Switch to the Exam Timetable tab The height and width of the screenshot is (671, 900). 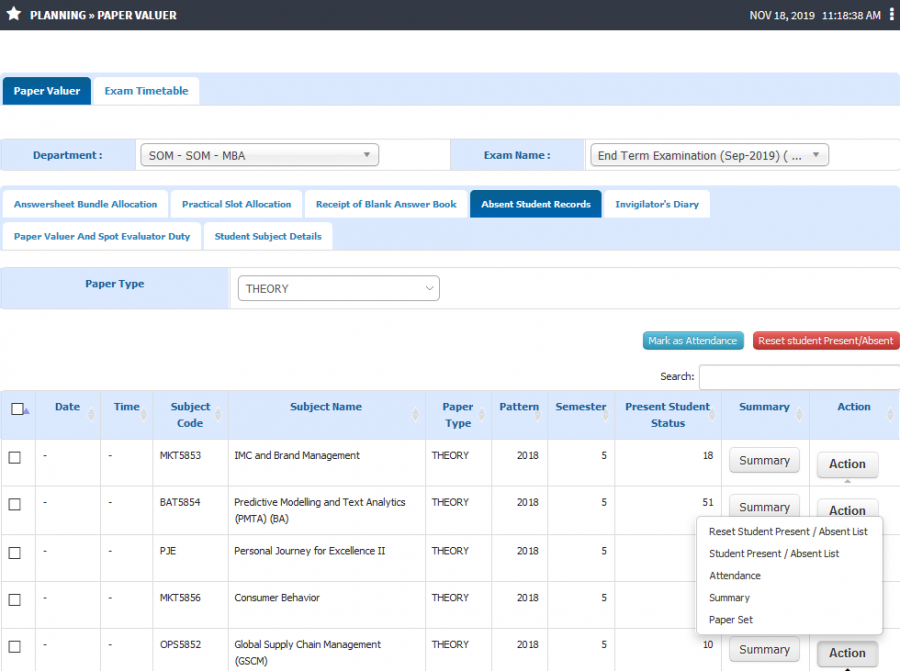click(x=146, y=91)
